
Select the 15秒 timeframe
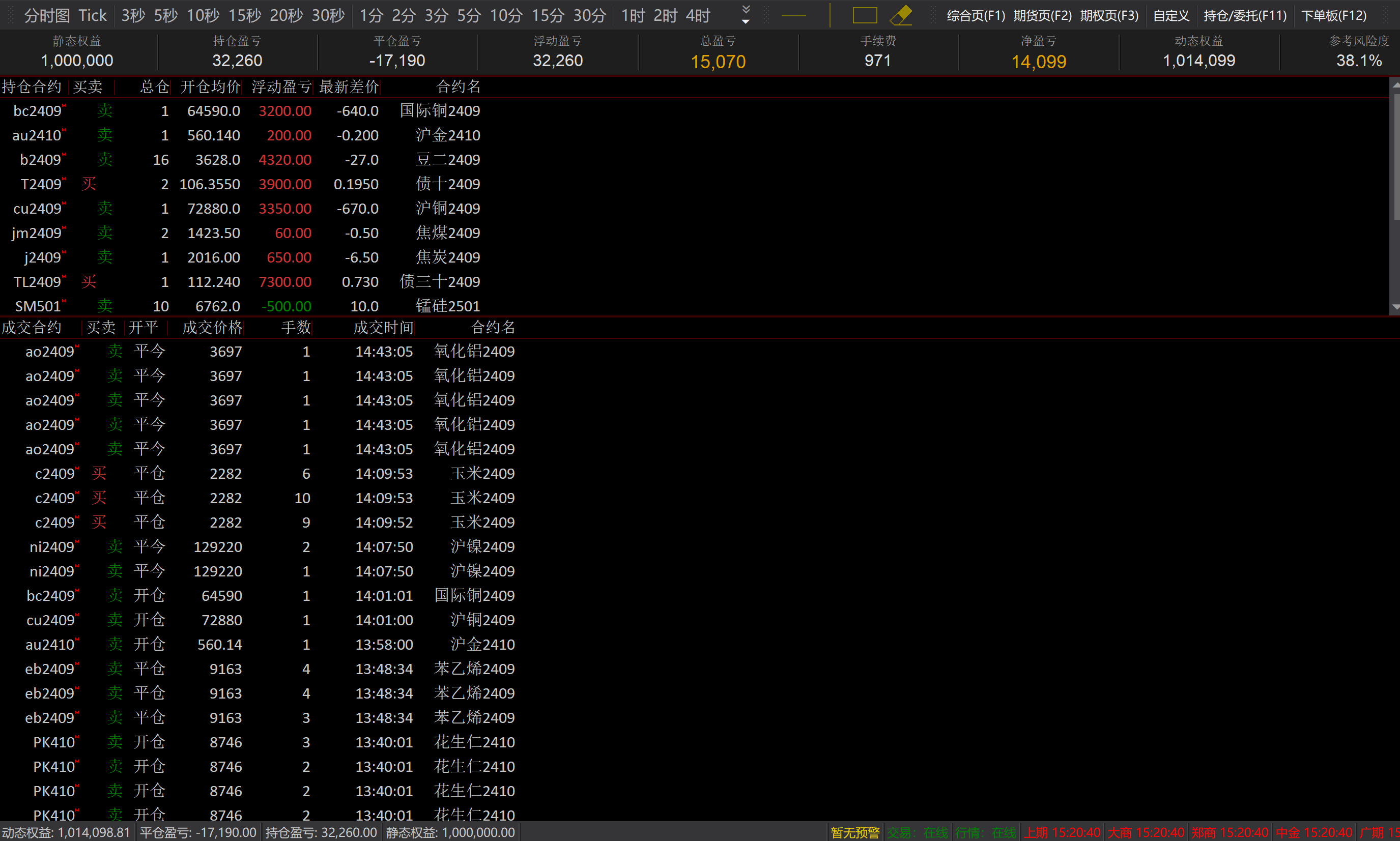(245, 15)
